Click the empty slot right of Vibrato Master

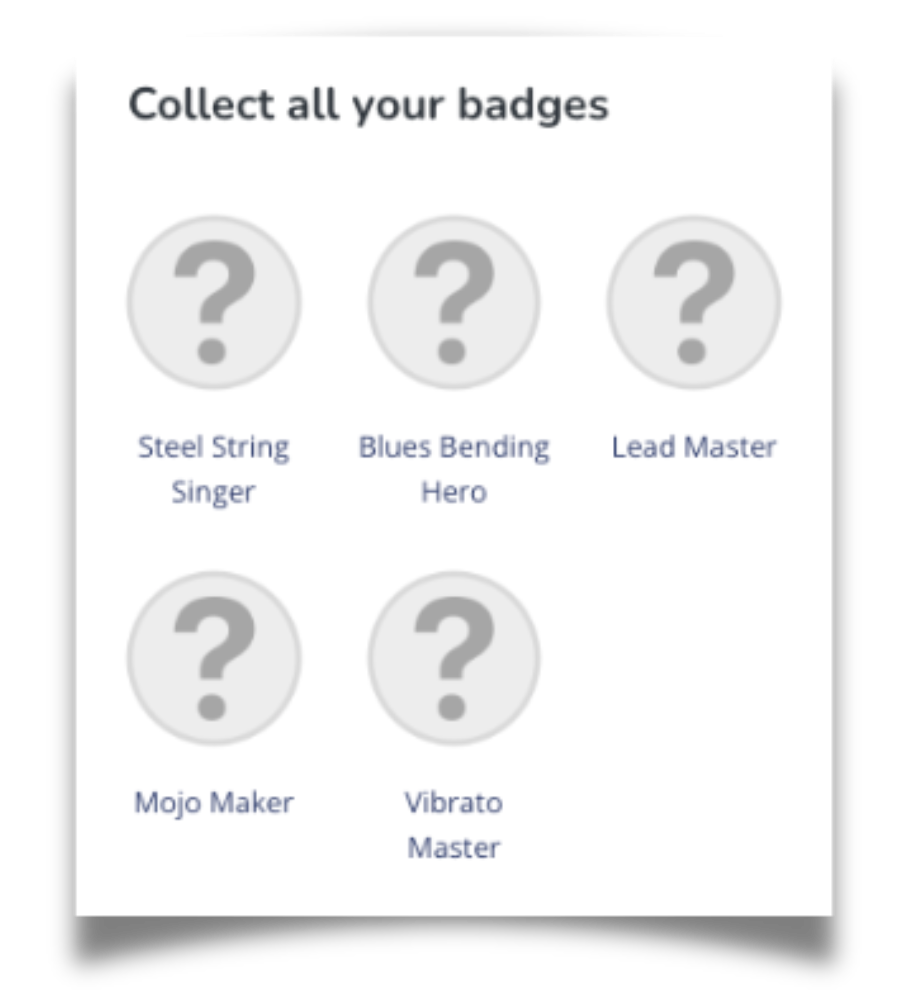click(x=693, y=700)
